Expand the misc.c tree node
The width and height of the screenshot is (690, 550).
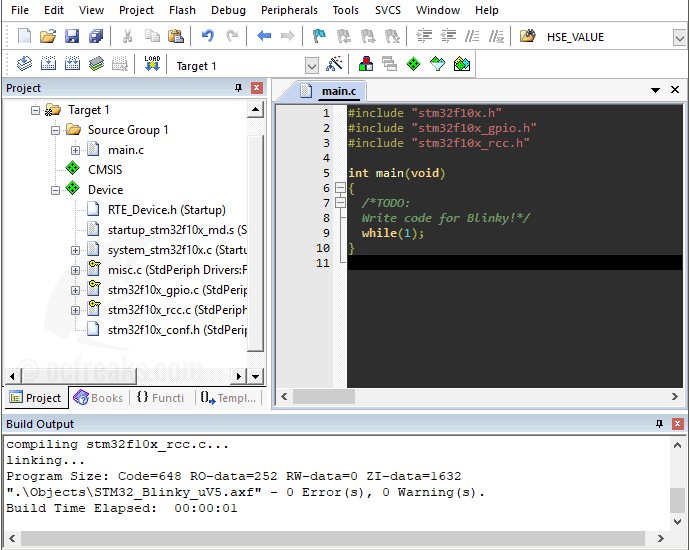tap(76, 270)
